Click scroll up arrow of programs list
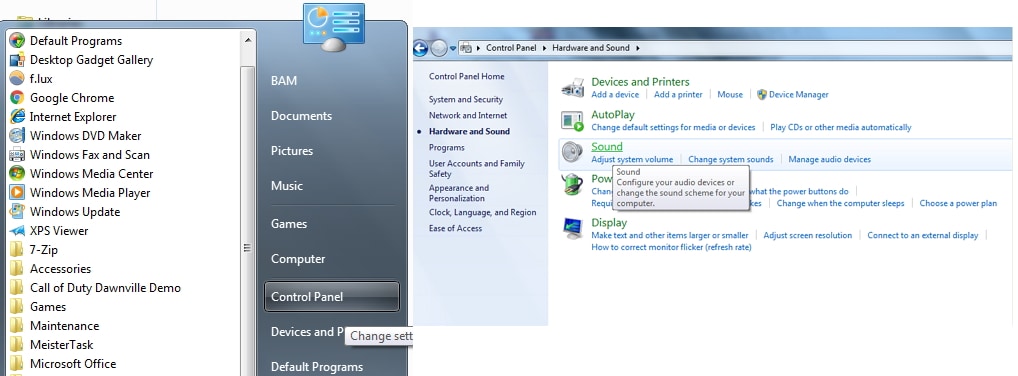1018x376 pixels. coord(247,40)
